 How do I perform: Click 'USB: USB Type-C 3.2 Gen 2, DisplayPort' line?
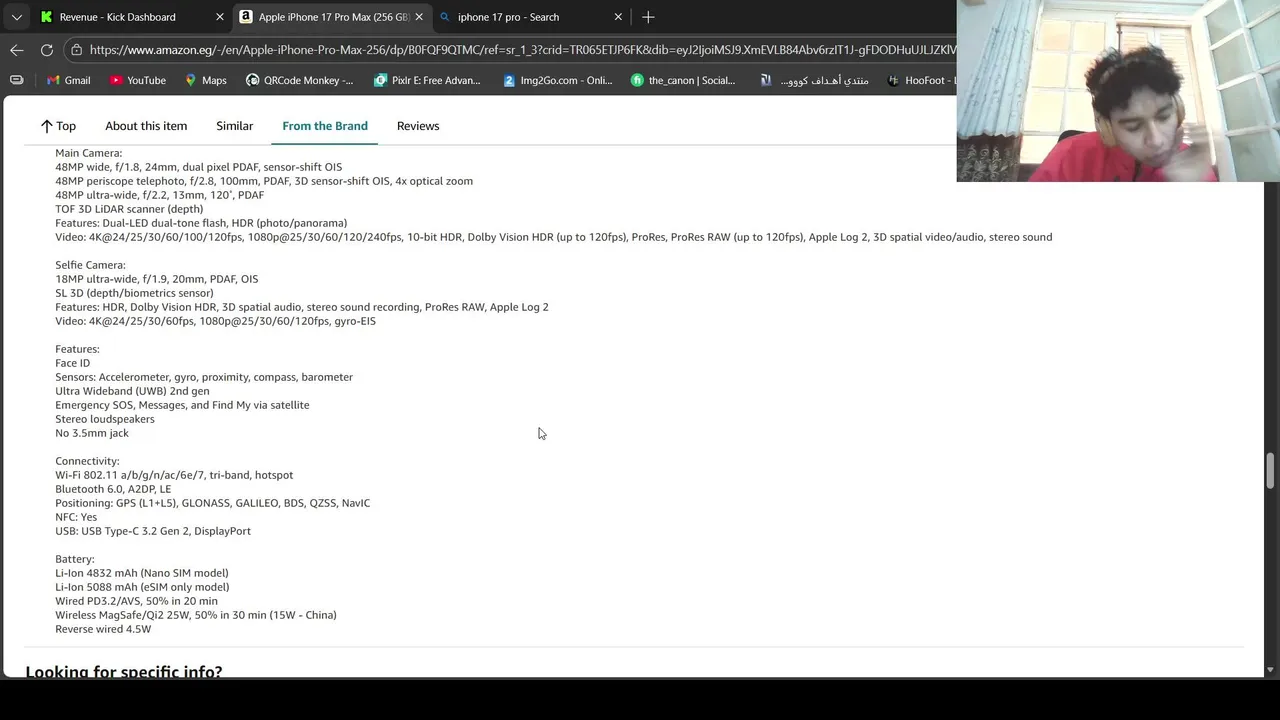pyautogui.click(x=153, y=531)
